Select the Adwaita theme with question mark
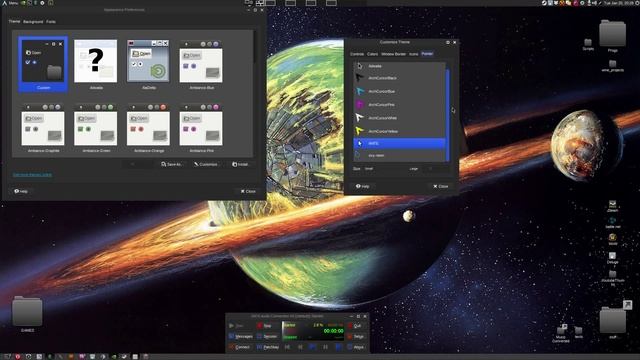The image size is (640, 360). (x=96, y=64)
